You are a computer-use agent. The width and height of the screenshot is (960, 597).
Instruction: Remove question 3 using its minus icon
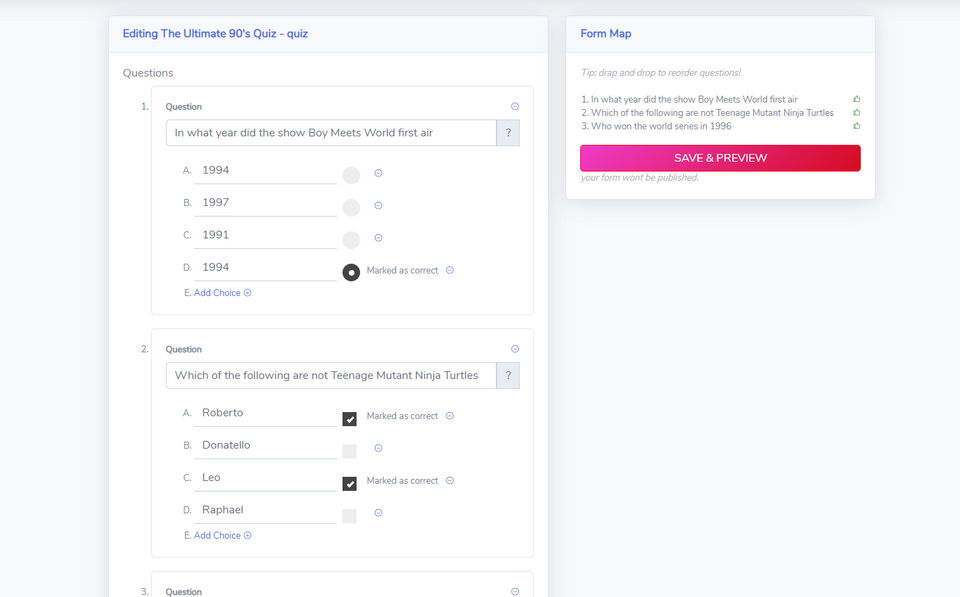tap(515, 591)
